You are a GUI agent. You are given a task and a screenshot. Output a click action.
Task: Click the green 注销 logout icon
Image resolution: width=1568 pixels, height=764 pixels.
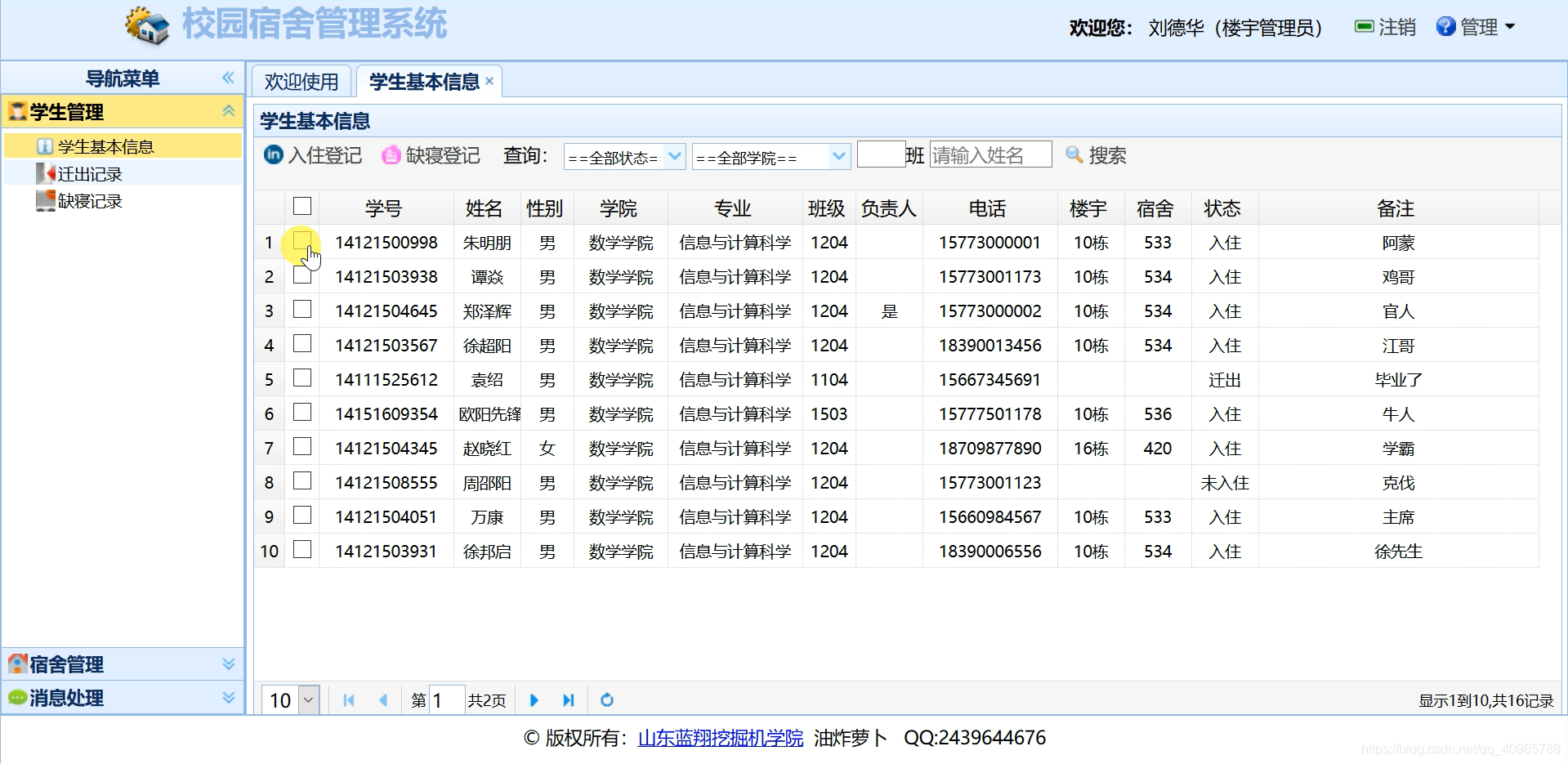click(x=1364, y=27)
